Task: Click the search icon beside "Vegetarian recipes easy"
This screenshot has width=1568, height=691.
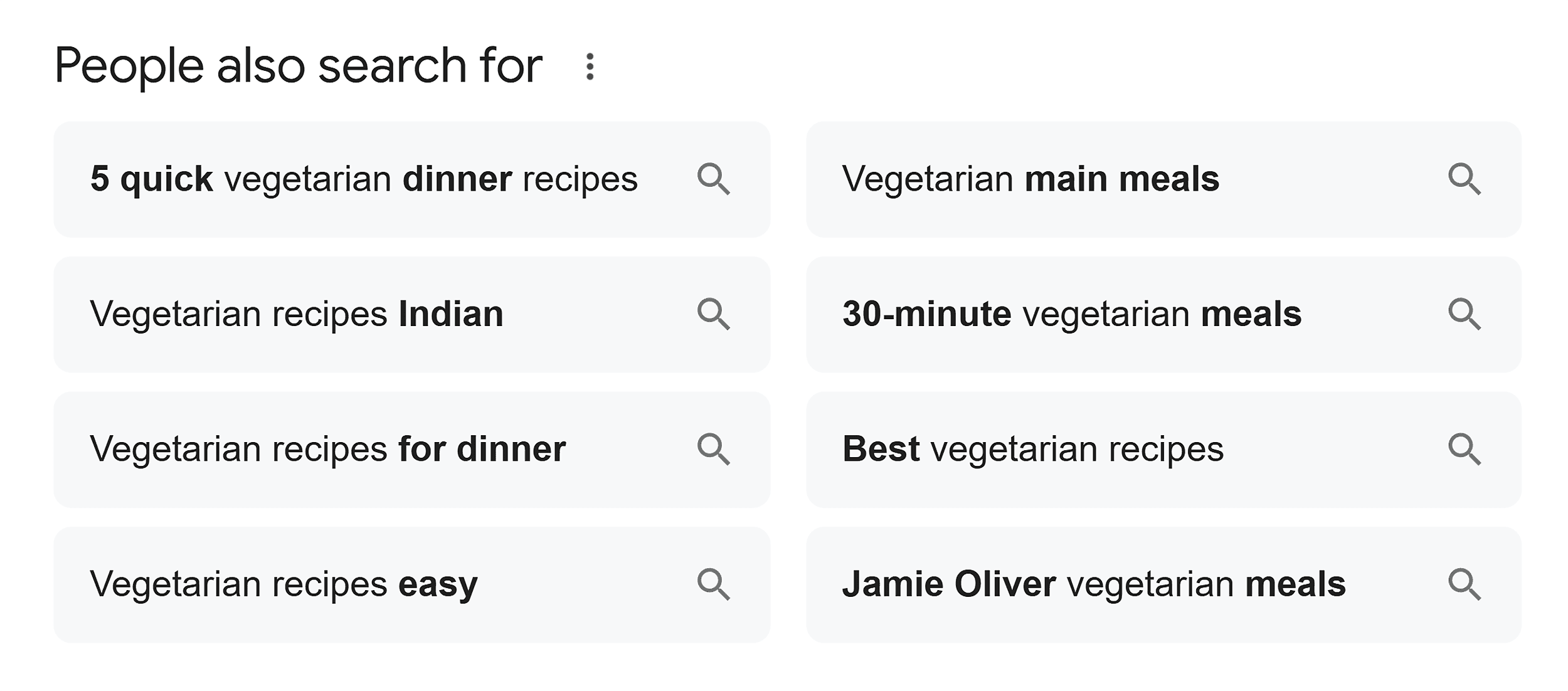Action: click(716, 584)
